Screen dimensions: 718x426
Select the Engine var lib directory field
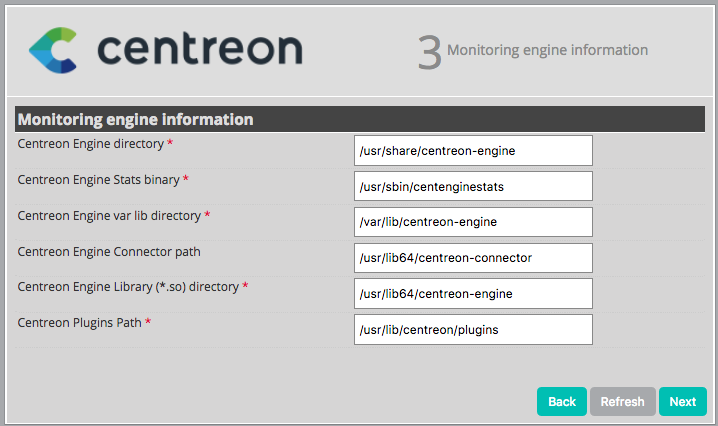tap(473, 222)
